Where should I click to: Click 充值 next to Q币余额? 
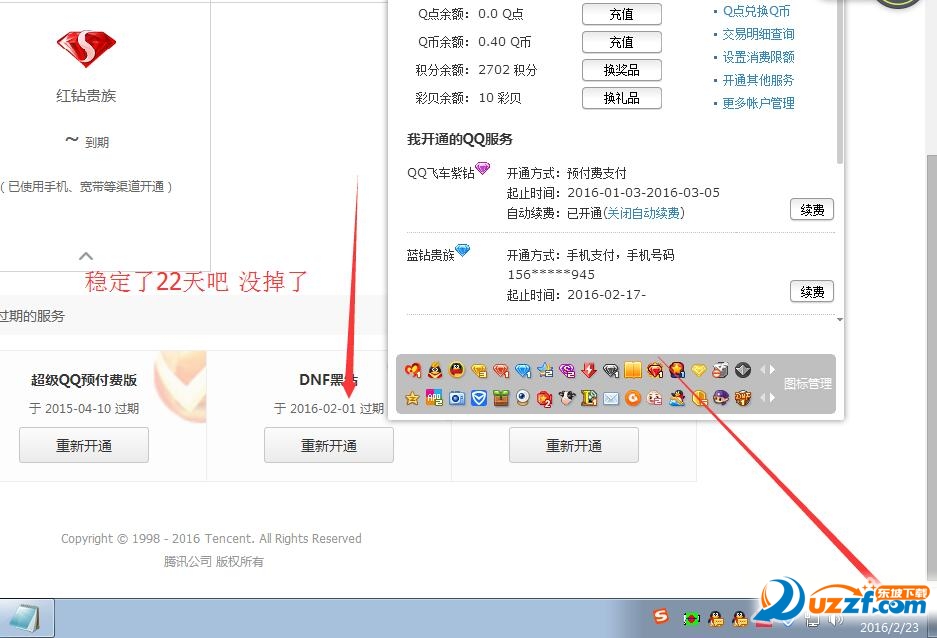pyautogui.click(x=621, y=42)
